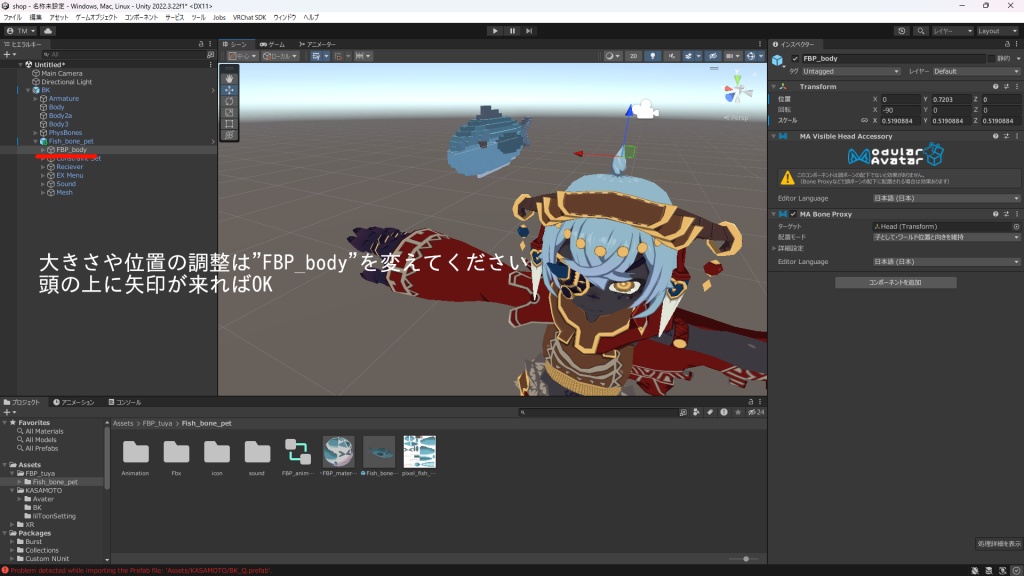Click the scene orientation gizmo
The image size is (1024, 576).
[738, 91]
